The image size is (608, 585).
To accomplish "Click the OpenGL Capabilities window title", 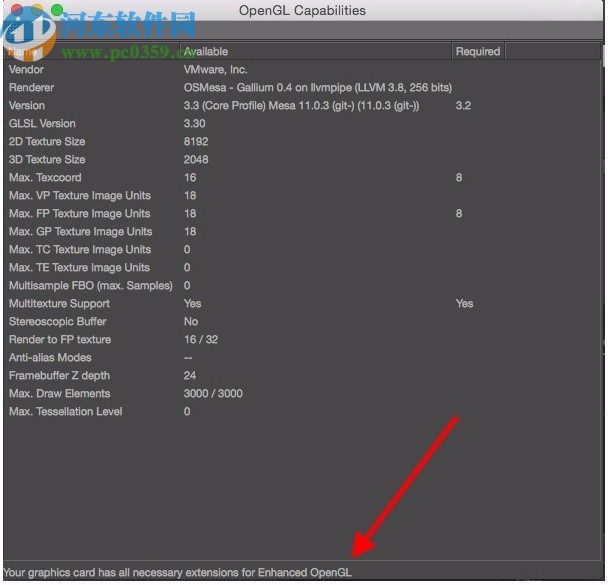I will pos(302,10).
